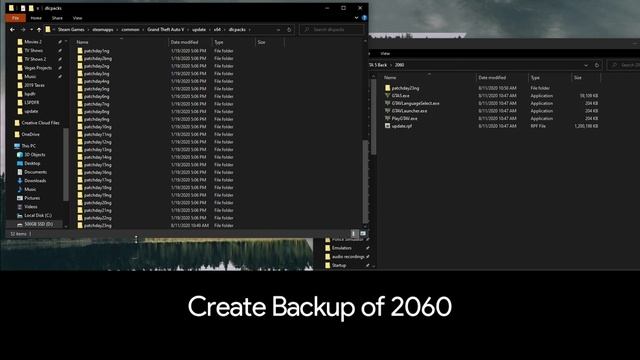Open the recent locations dropdown in dlcpacks window
Viewport: 640px width, 360px height.
click(x=31, y=29)
